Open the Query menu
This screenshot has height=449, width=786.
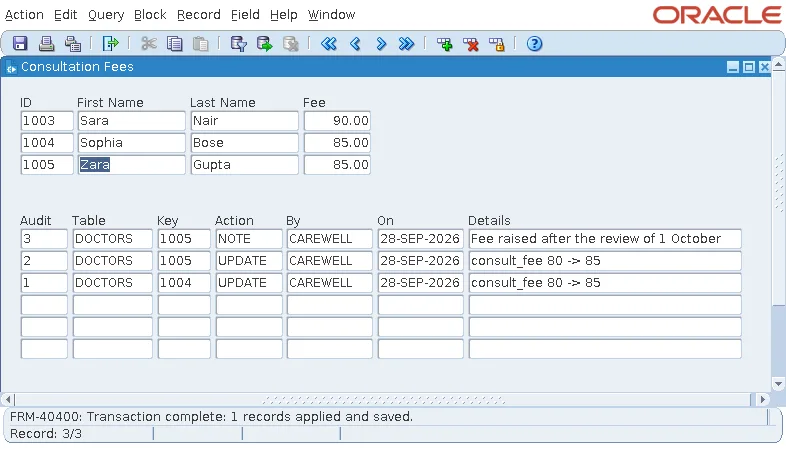tap(106, 15)
